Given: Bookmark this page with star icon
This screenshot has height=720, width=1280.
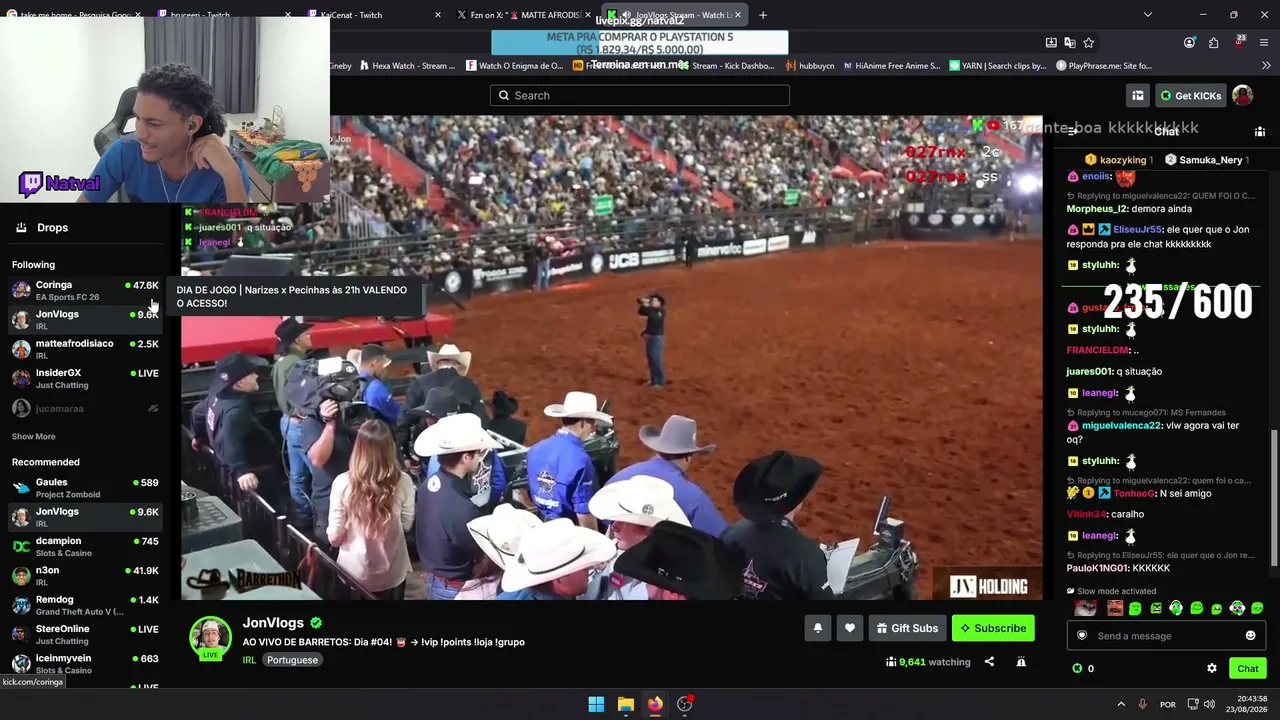Looking at the screenshot, I should [x=1089, y=43].
